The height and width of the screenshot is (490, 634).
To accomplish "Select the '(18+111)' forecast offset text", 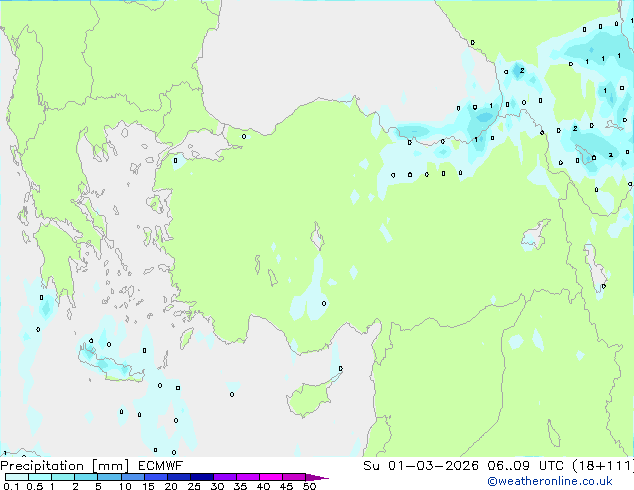I will click(603, 466).
